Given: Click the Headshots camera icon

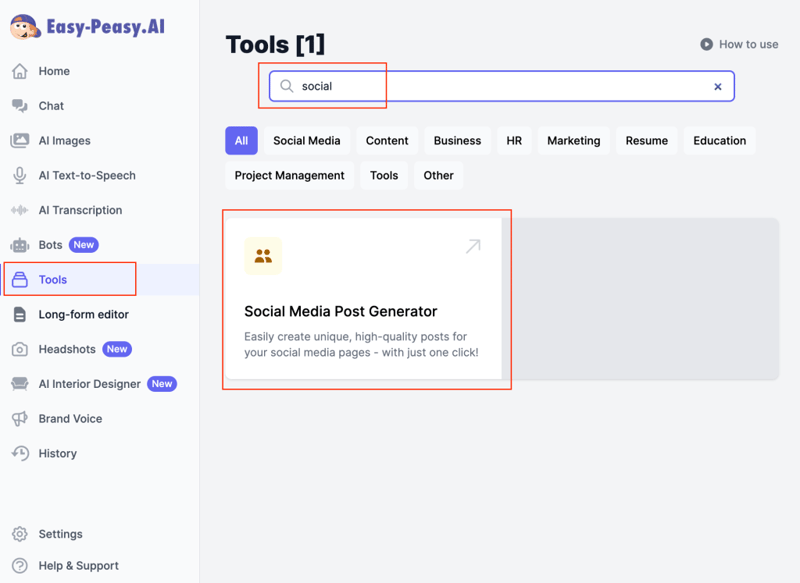Looking at the screenshot, I should [x=20, y=349].
